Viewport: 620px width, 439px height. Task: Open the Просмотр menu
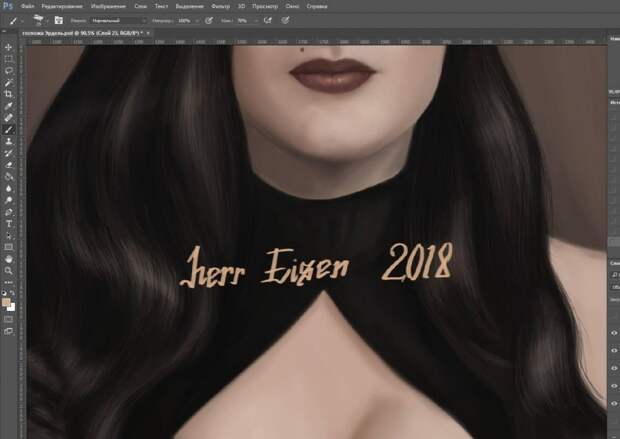pos(265,6)
